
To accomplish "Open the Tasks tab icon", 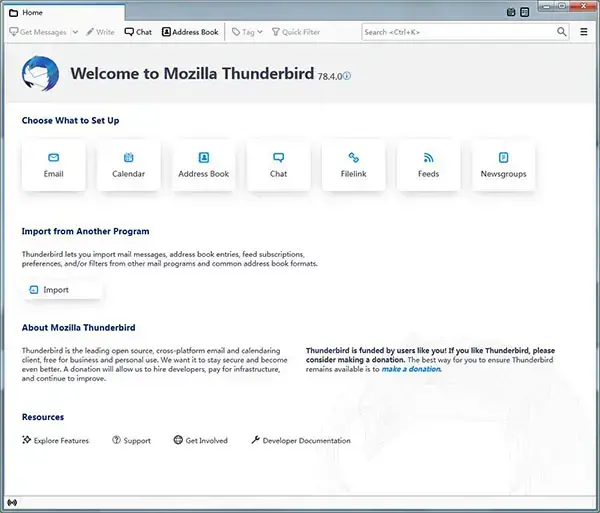I will [525, 12].
